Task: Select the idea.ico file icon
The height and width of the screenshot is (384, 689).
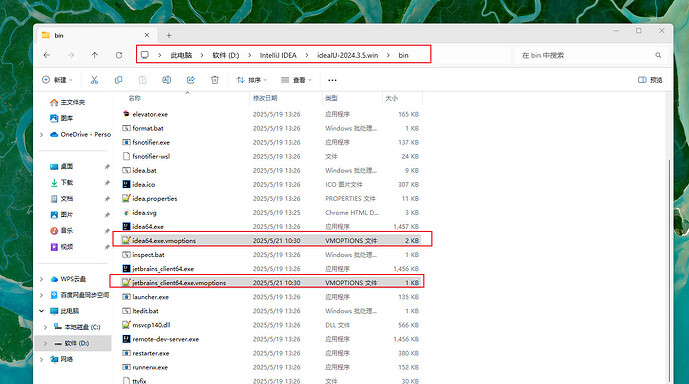Action: [126, 185]
